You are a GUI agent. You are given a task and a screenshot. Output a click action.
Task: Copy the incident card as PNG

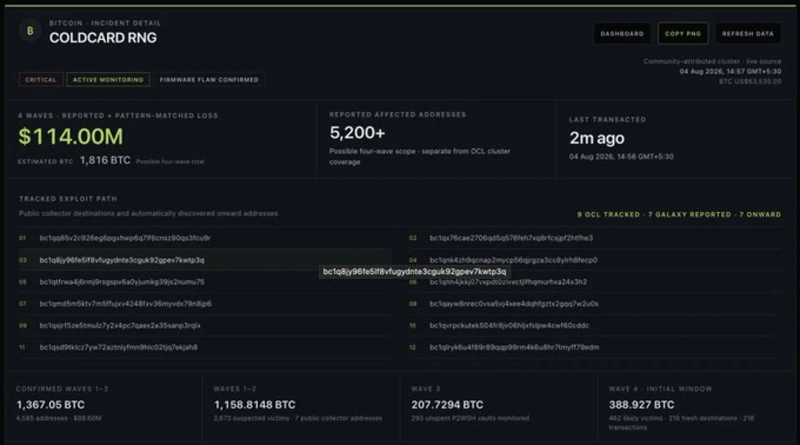coord(683,34)
